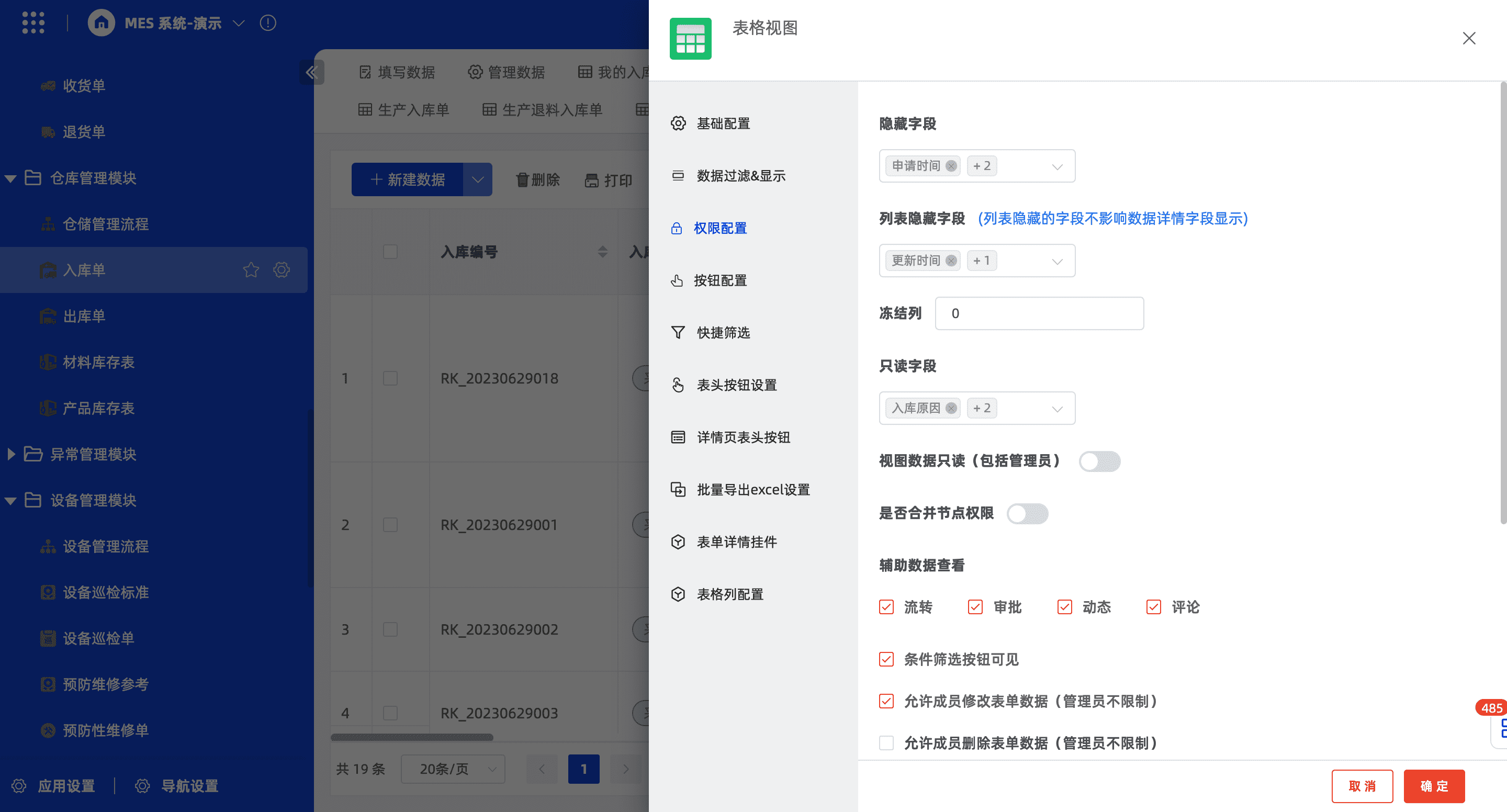Screen dimensions: 1507x812
Task: Open 基础配置 settings tab
Action: coord(723,123)
